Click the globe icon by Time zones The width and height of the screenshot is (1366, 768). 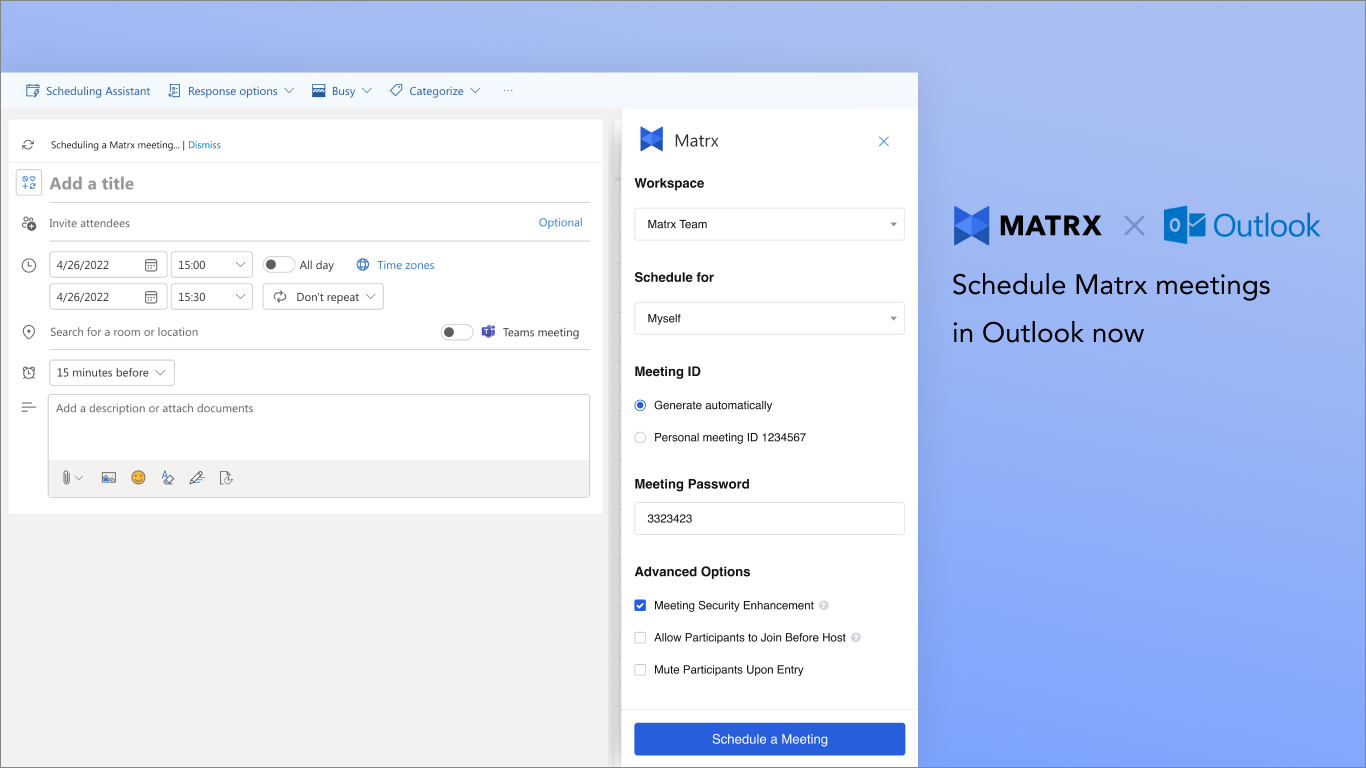tap(363, 265)
